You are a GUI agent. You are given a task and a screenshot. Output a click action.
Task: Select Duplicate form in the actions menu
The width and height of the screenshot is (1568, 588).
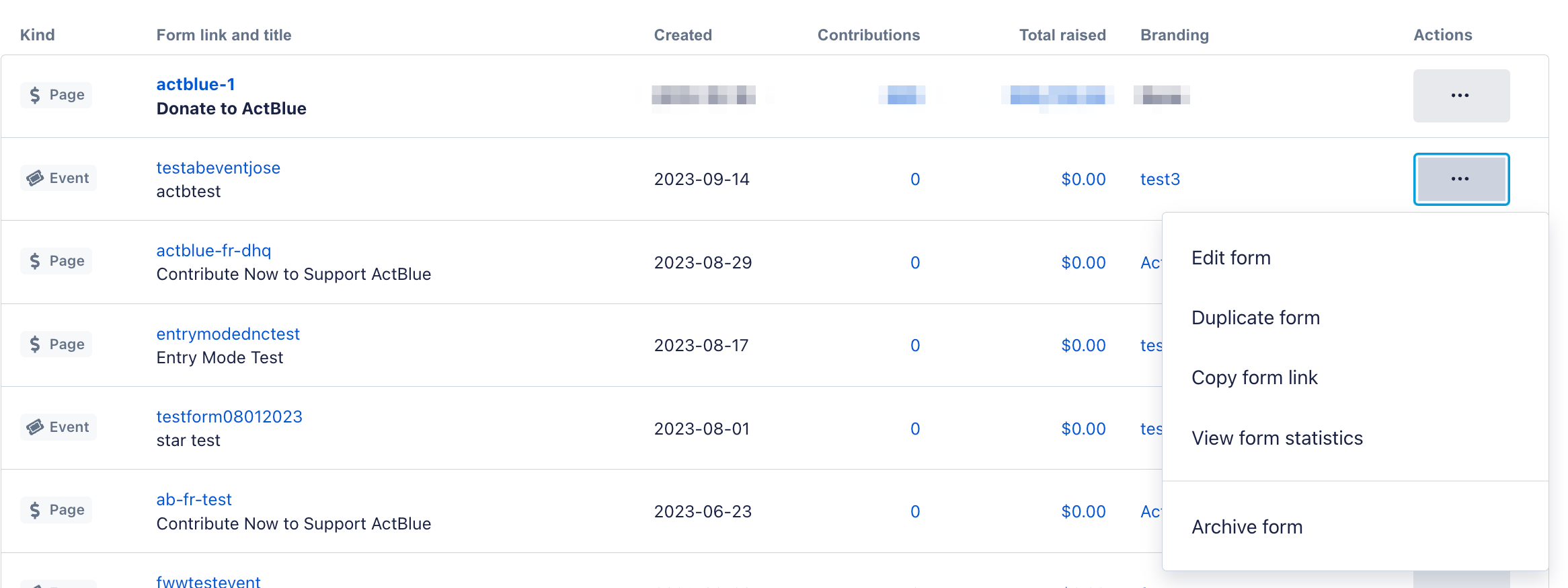(x=1255, y=318)
